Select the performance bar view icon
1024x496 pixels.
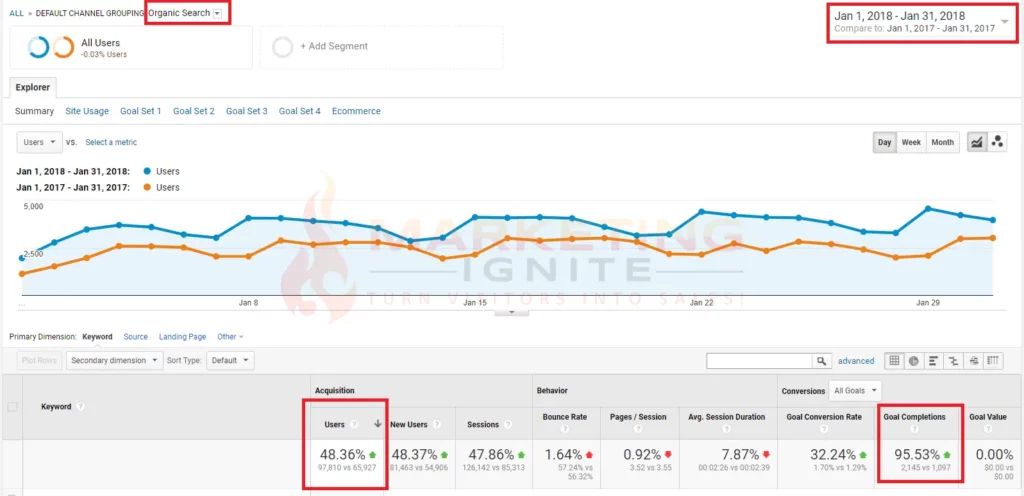933,360
